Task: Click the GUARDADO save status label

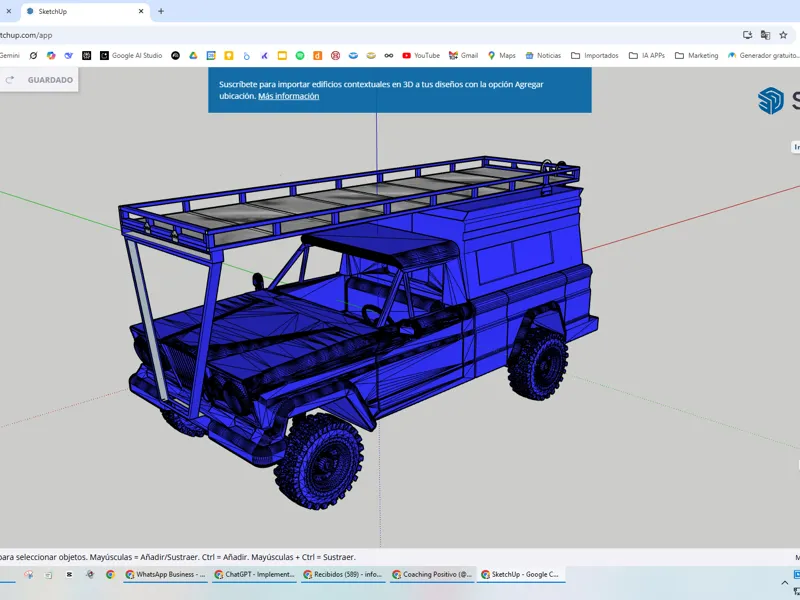Action: point(50,80)
